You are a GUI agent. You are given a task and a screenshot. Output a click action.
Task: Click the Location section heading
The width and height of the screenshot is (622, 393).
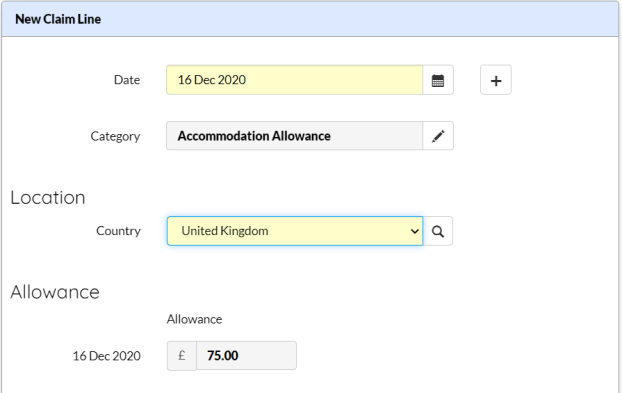click(48, 197)
